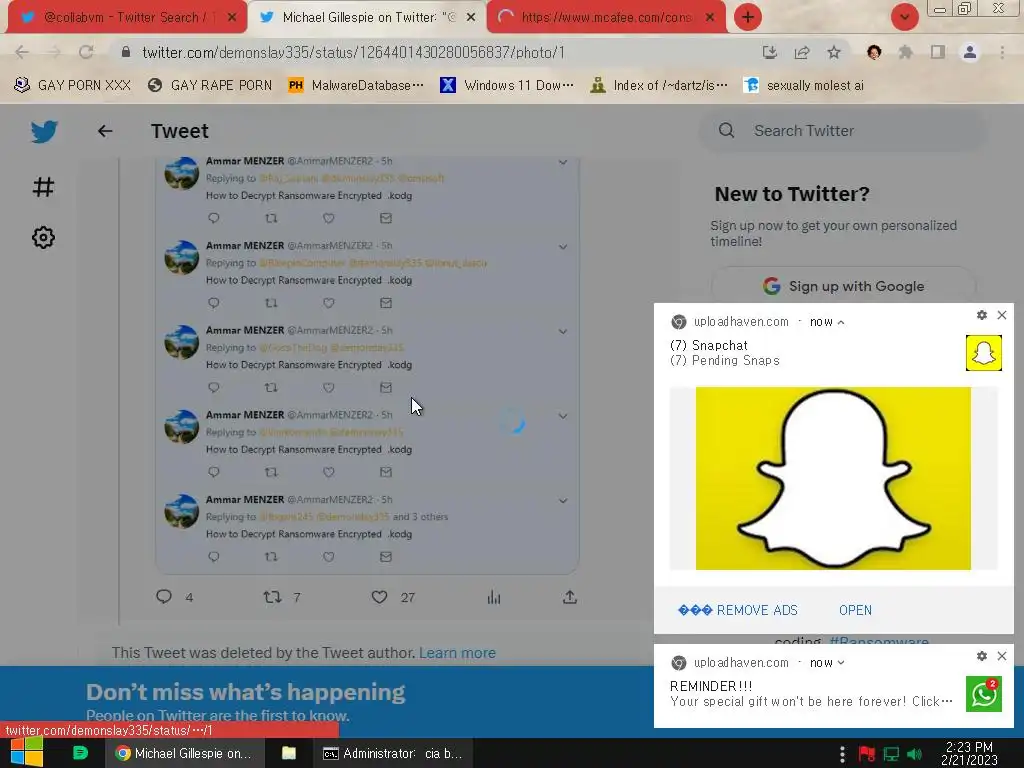Open the Extensions puzzle icon
The height and width of the screenshot is (768, 1024).
[x=906, y=52]
